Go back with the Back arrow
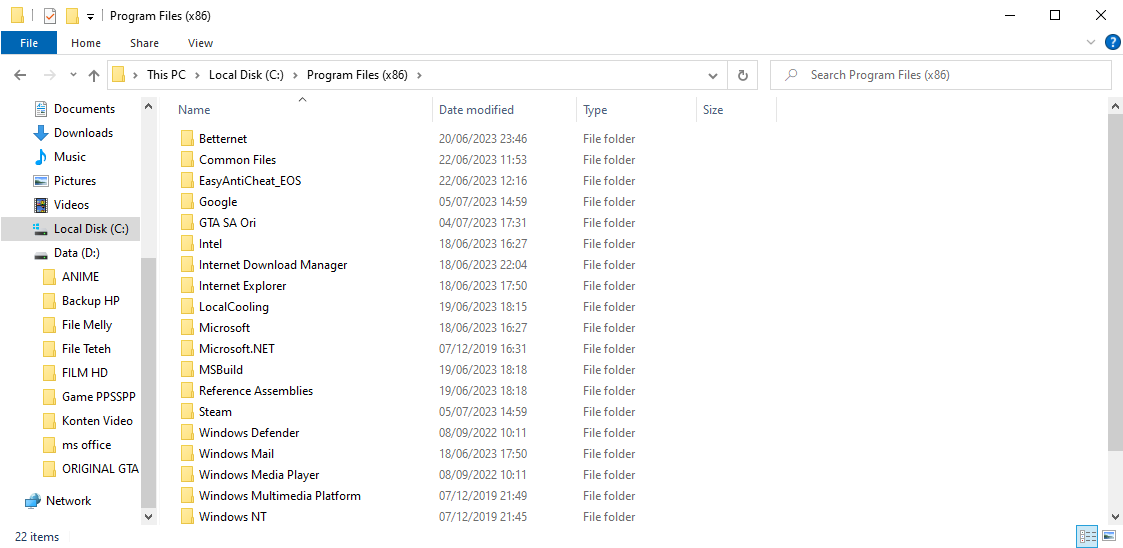This screenshot has height=548, width=1123. pos(20,74)
